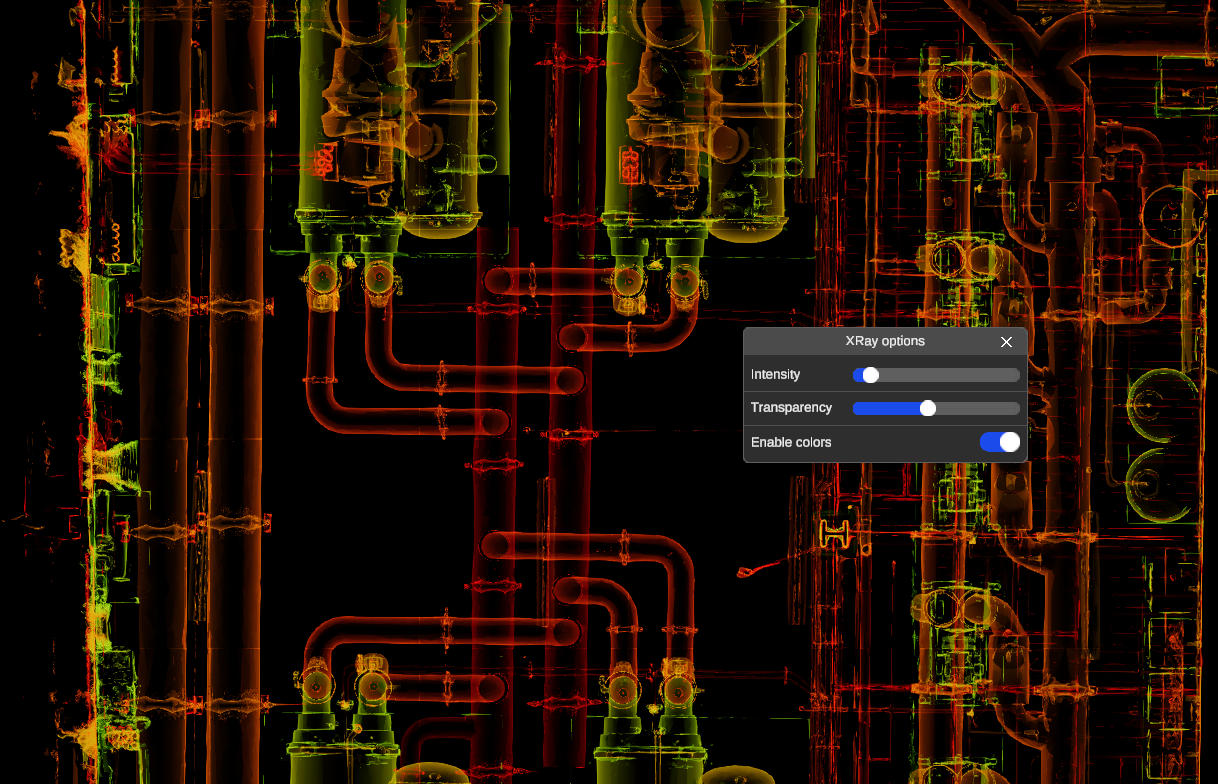Select the leftmost circular valve at the bottom

point(318,686)
